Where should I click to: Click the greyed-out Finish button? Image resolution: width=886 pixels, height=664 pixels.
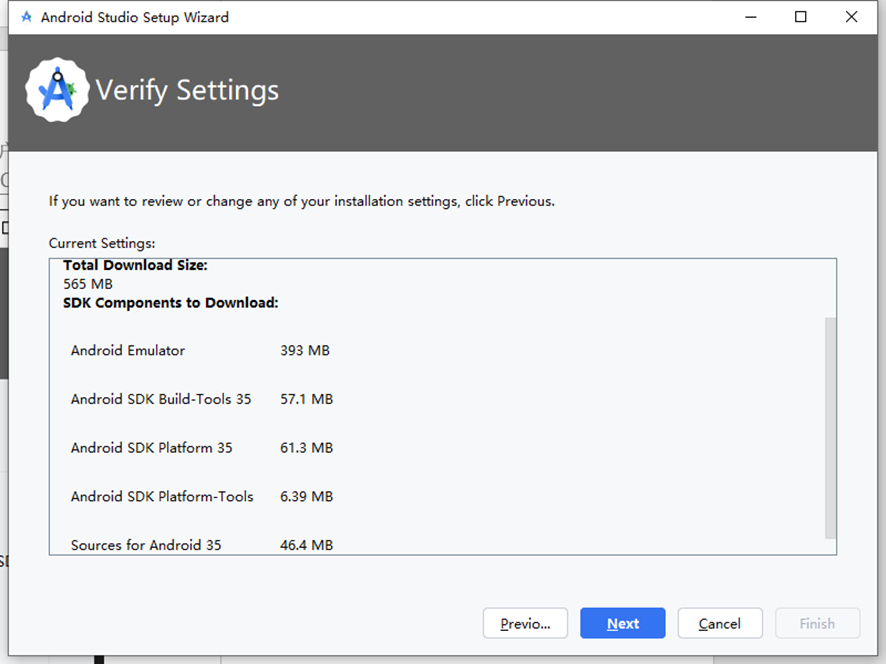tap(817, 623)
